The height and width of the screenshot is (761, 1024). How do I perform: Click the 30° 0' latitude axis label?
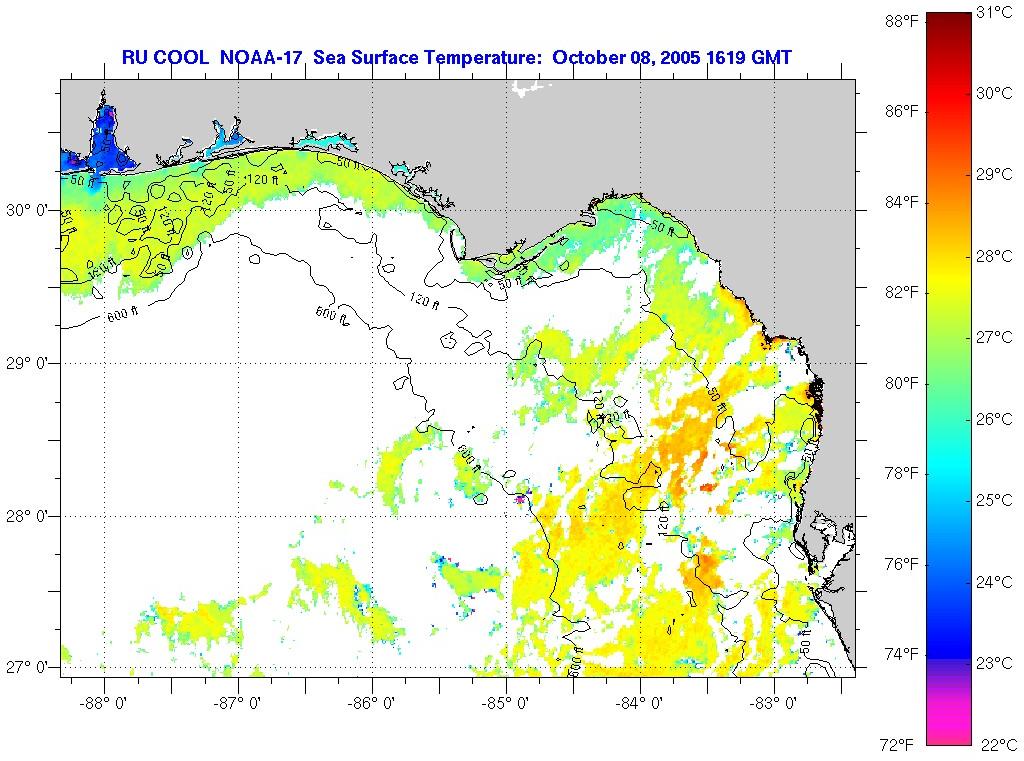(29, 210)
